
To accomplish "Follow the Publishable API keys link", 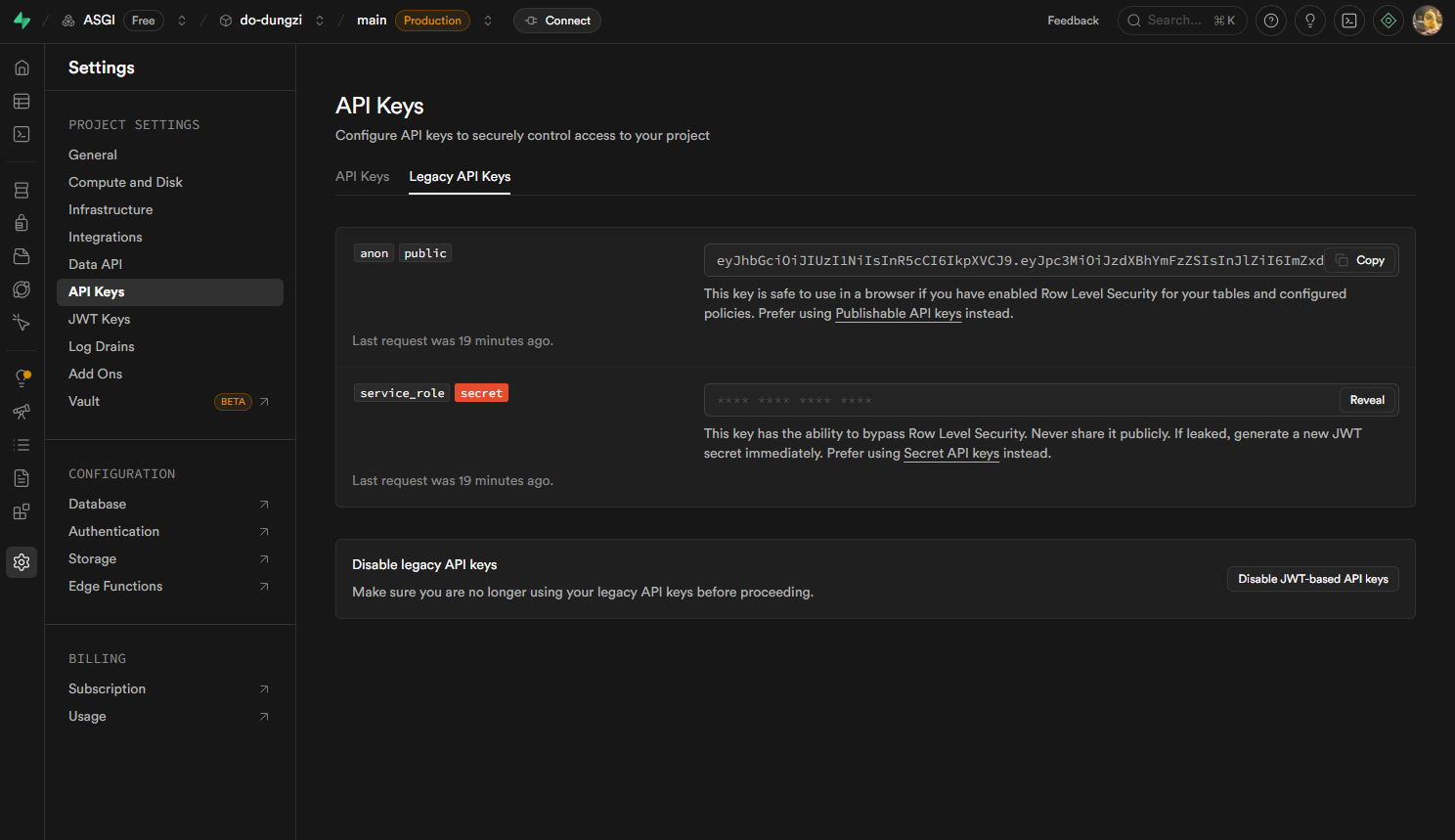I will click(x=898, y=314).
